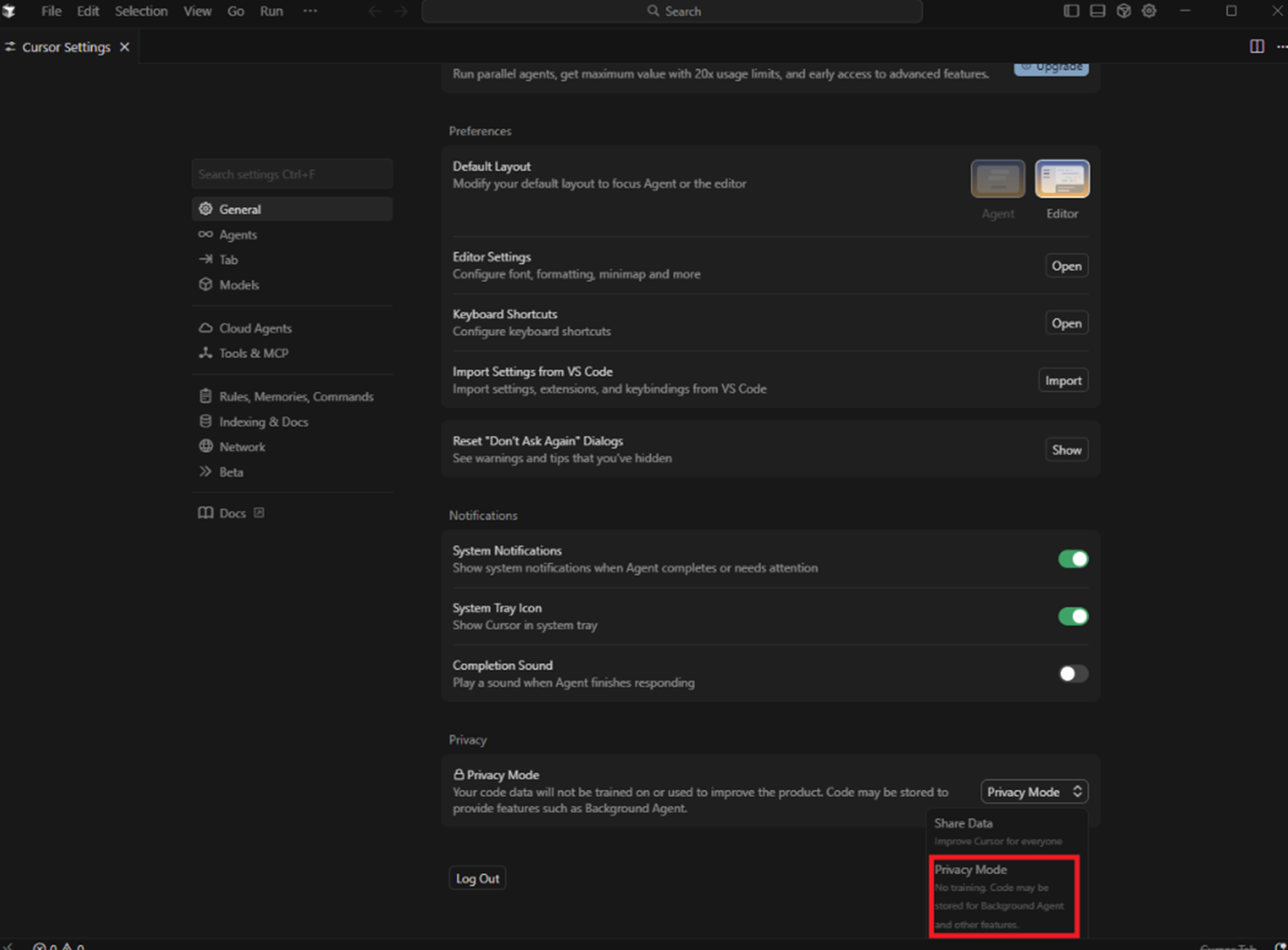Click the 'Preferences' section heading

coord(480,131)
